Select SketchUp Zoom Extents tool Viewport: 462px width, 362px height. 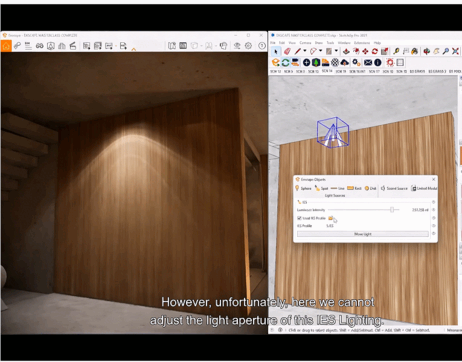click(455, 51)
